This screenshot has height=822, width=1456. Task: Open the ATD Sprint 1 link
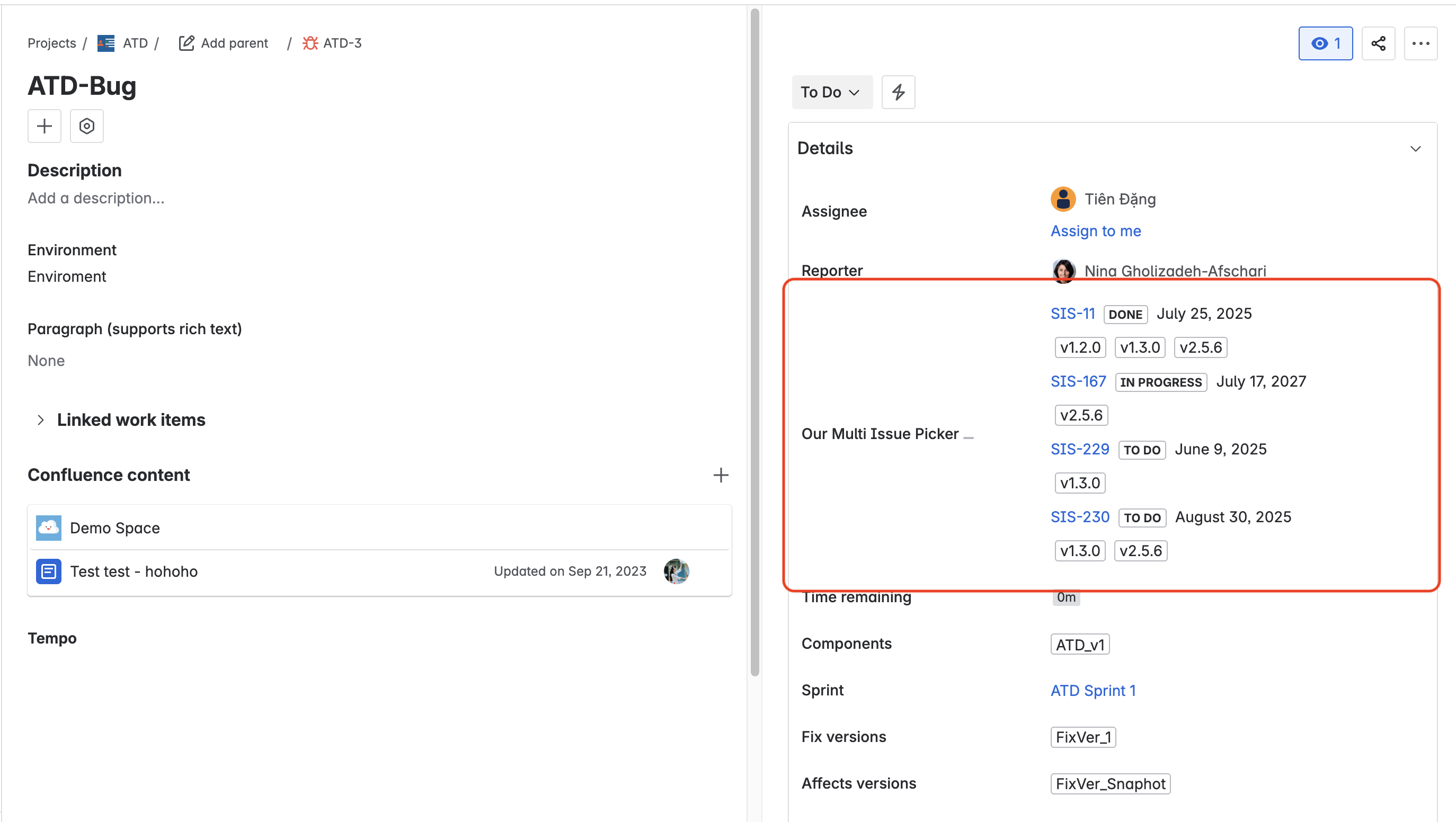[1093, 690]
